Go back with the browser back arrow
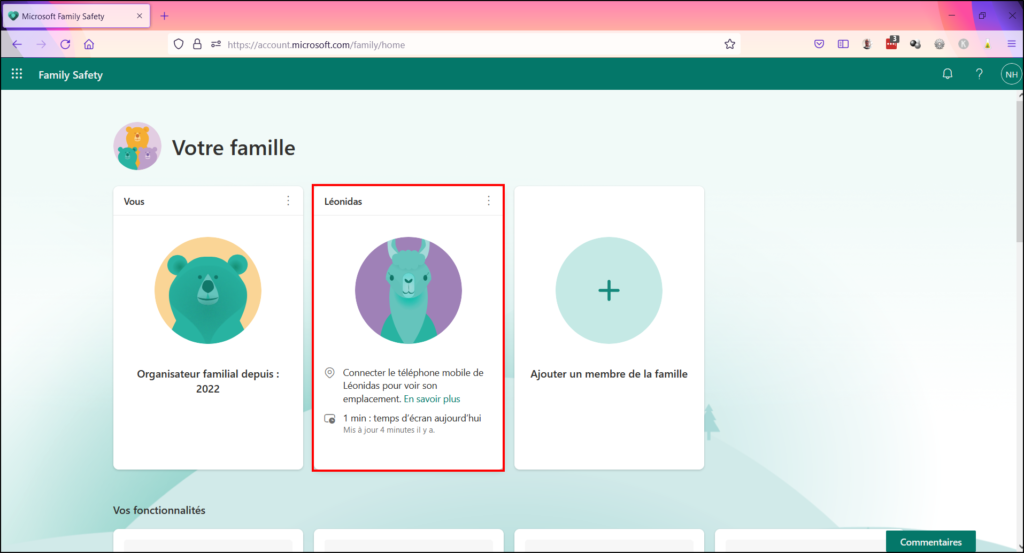 click(x=17, y=44)
